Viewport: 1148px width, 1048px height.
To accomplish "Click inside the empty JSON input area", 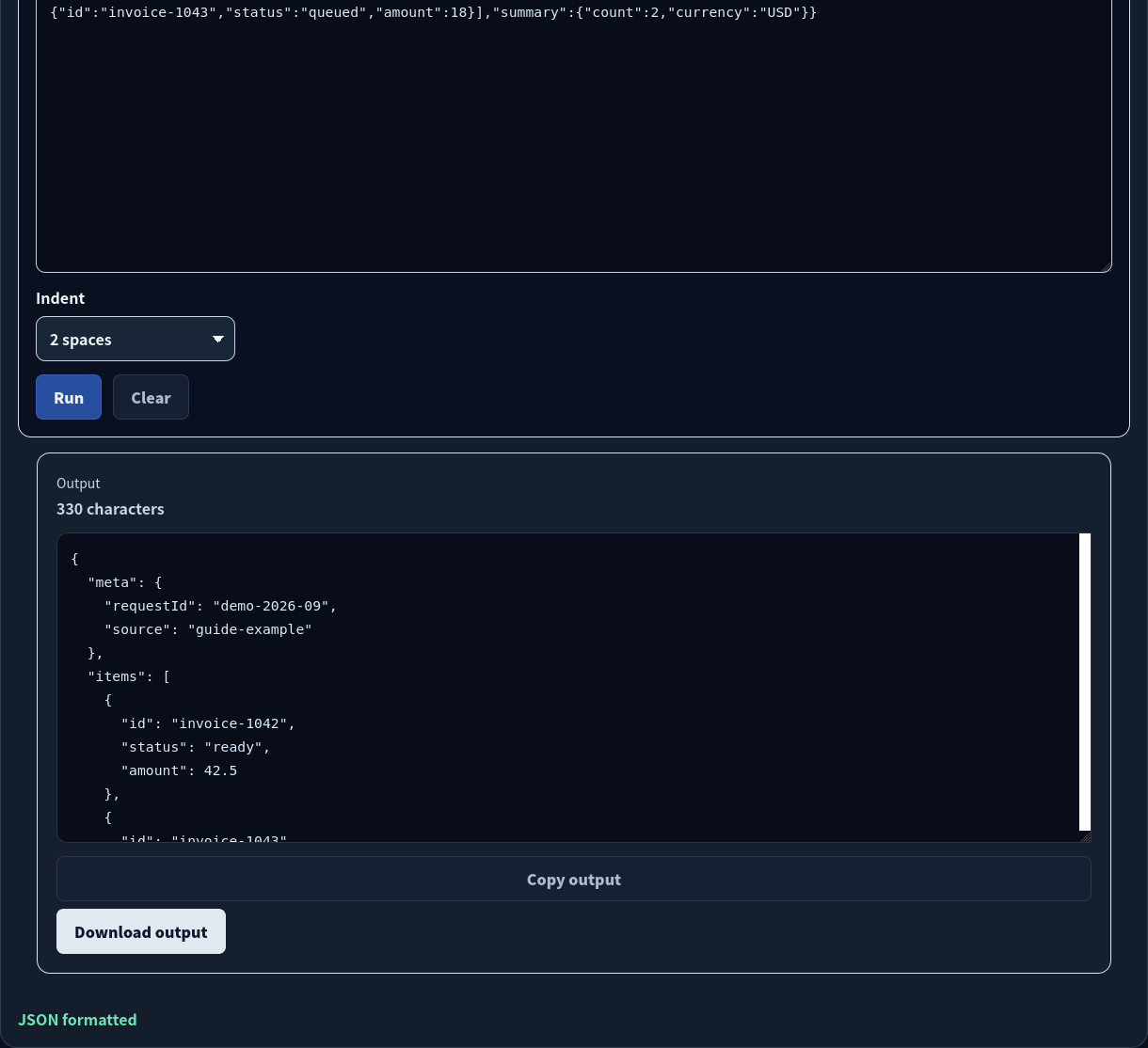I will tap(574, 151).
